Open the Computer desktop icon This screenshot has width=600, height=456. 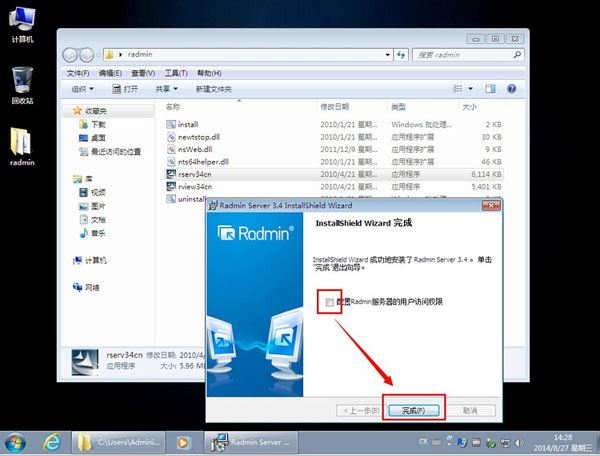(22, 24)
